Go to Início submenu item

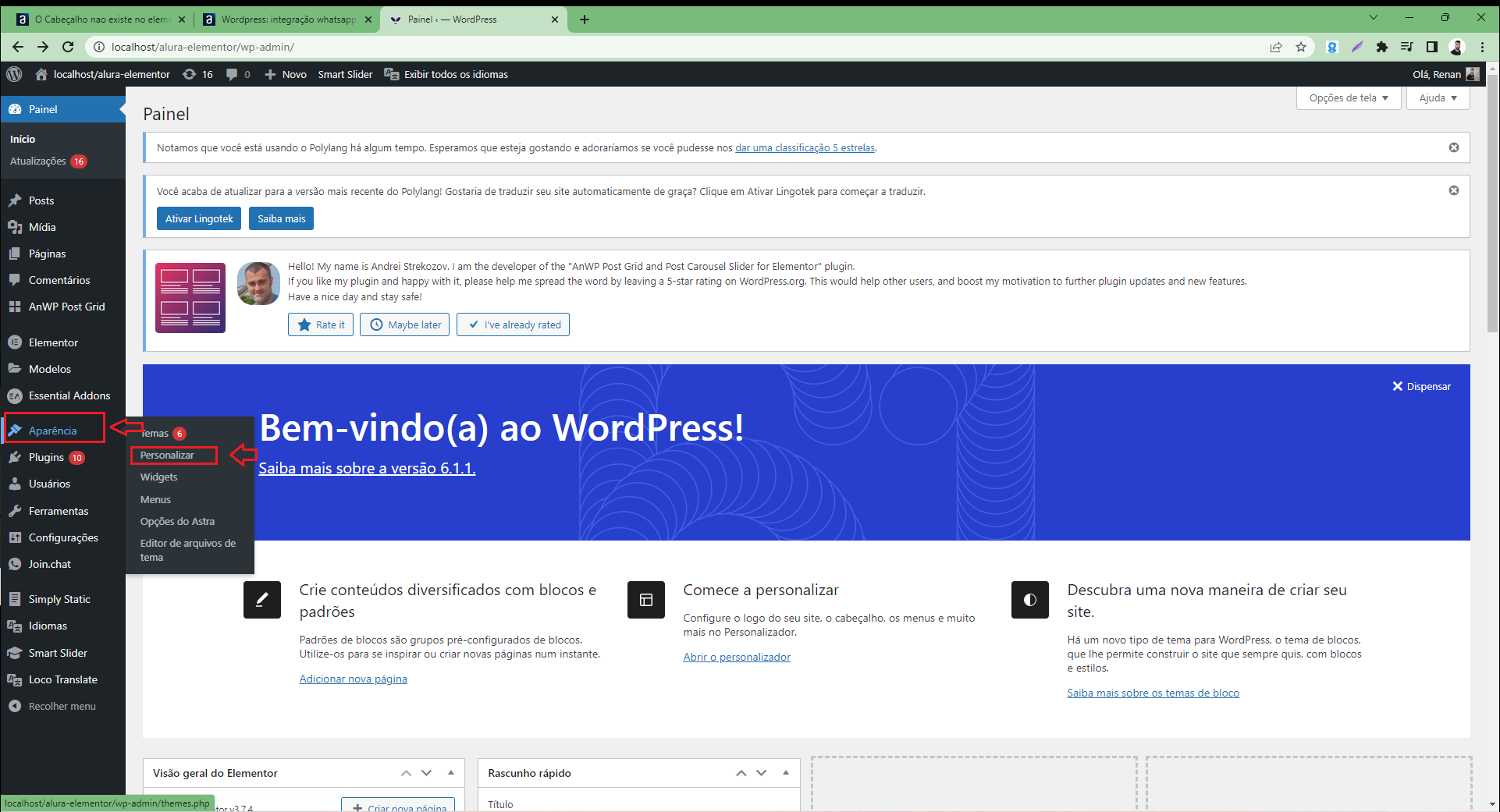point(23,139)
